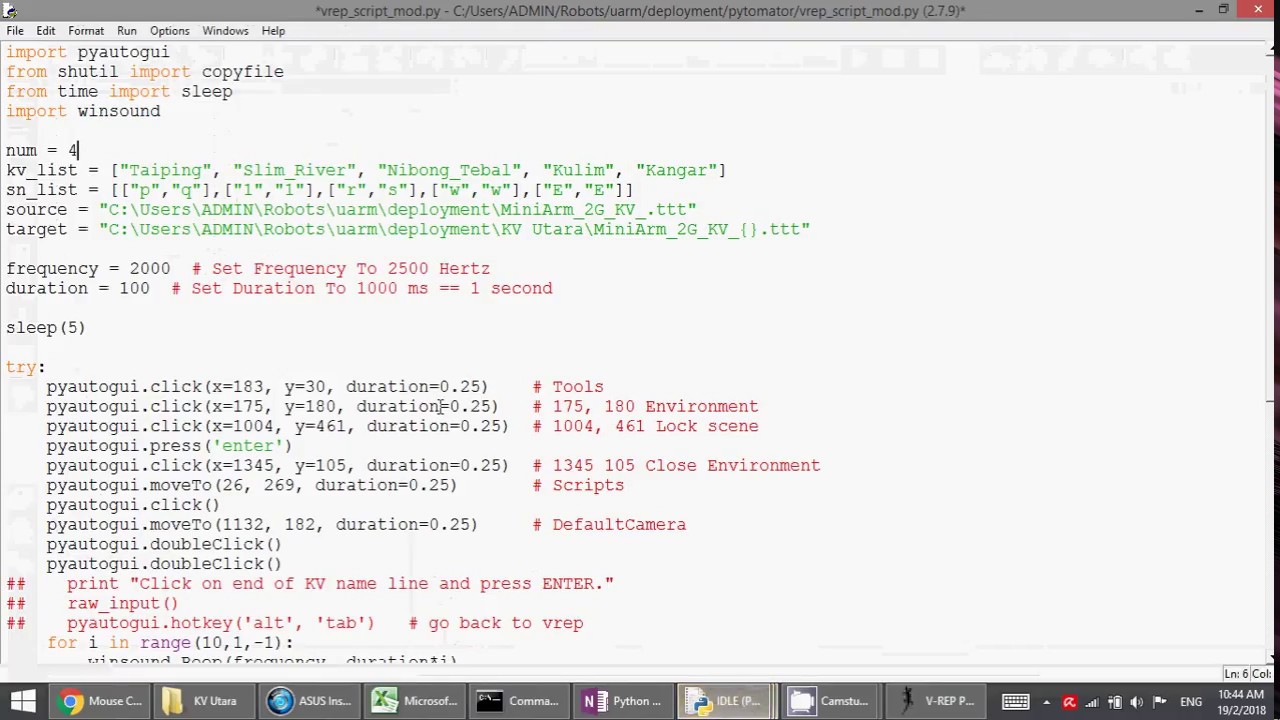This screenshot has width=1280, height=720.
Task: Switch to Chrome Mouse C... taskbar item
Action: click(x=101, y=701)
